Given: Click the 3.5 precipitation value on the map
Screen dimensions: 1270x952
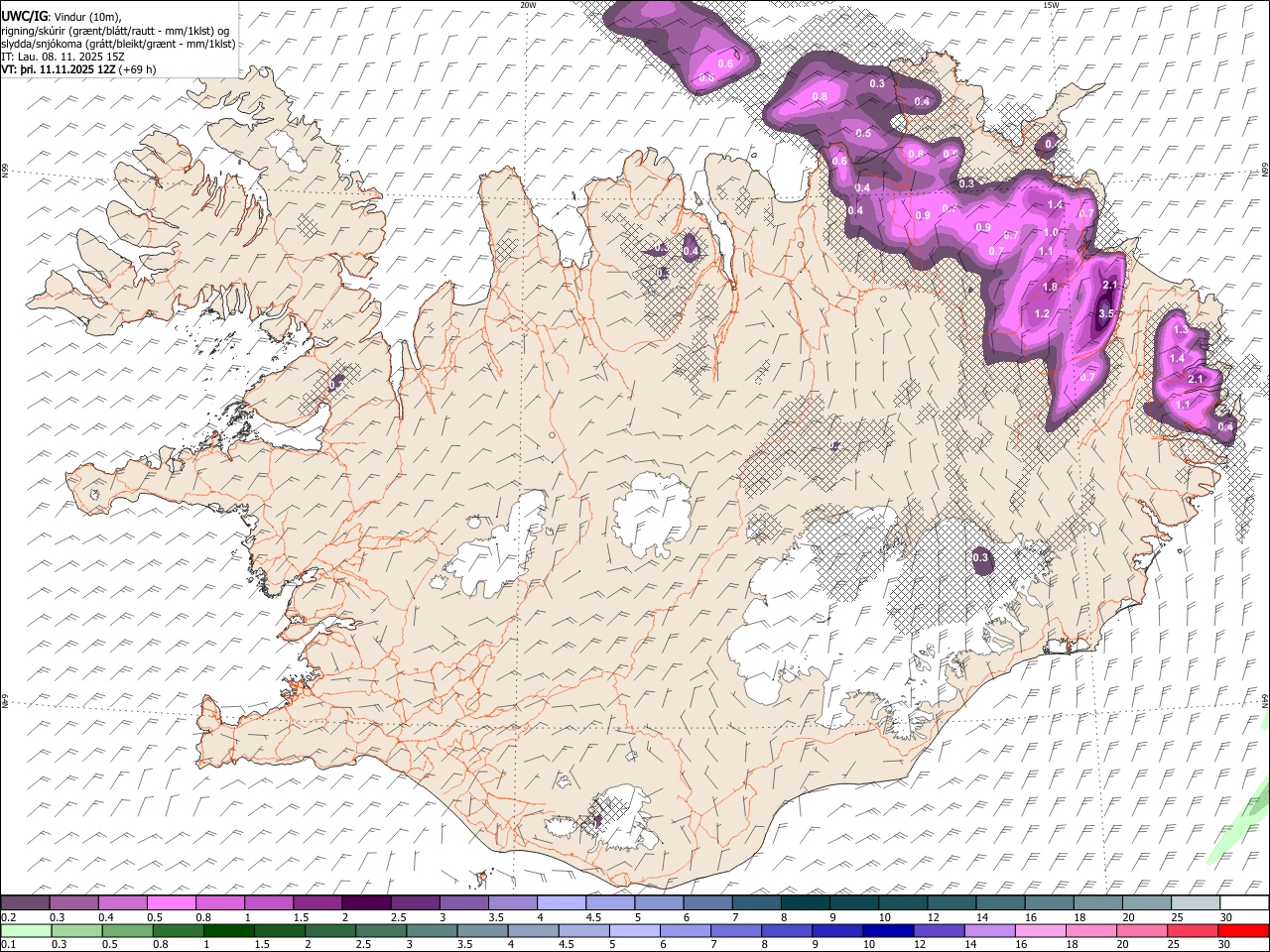Looking at the screenshot, I should click(1108, 314).
